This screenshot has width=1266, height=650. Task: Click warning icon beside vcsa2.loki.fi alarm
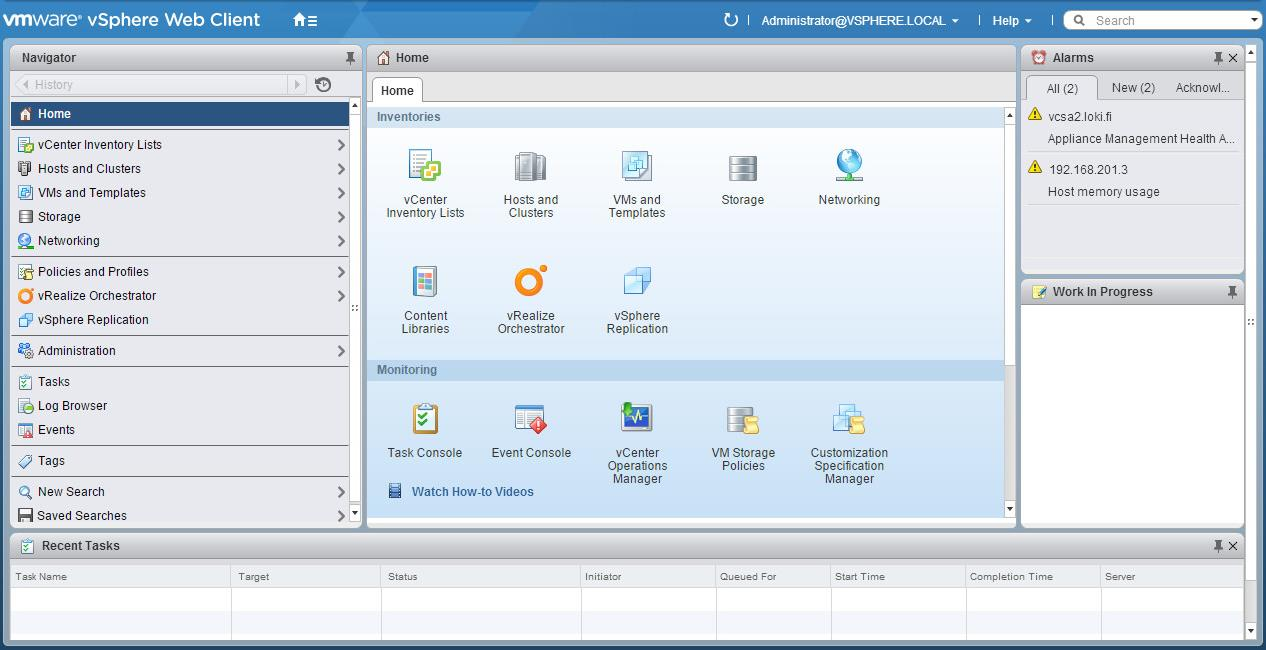pyautogui.click(x=1035, y=115)
